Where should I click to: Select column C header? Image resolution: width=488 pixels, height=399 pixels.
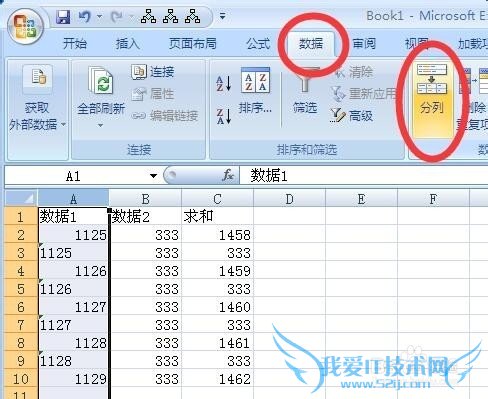click(217, 199)
